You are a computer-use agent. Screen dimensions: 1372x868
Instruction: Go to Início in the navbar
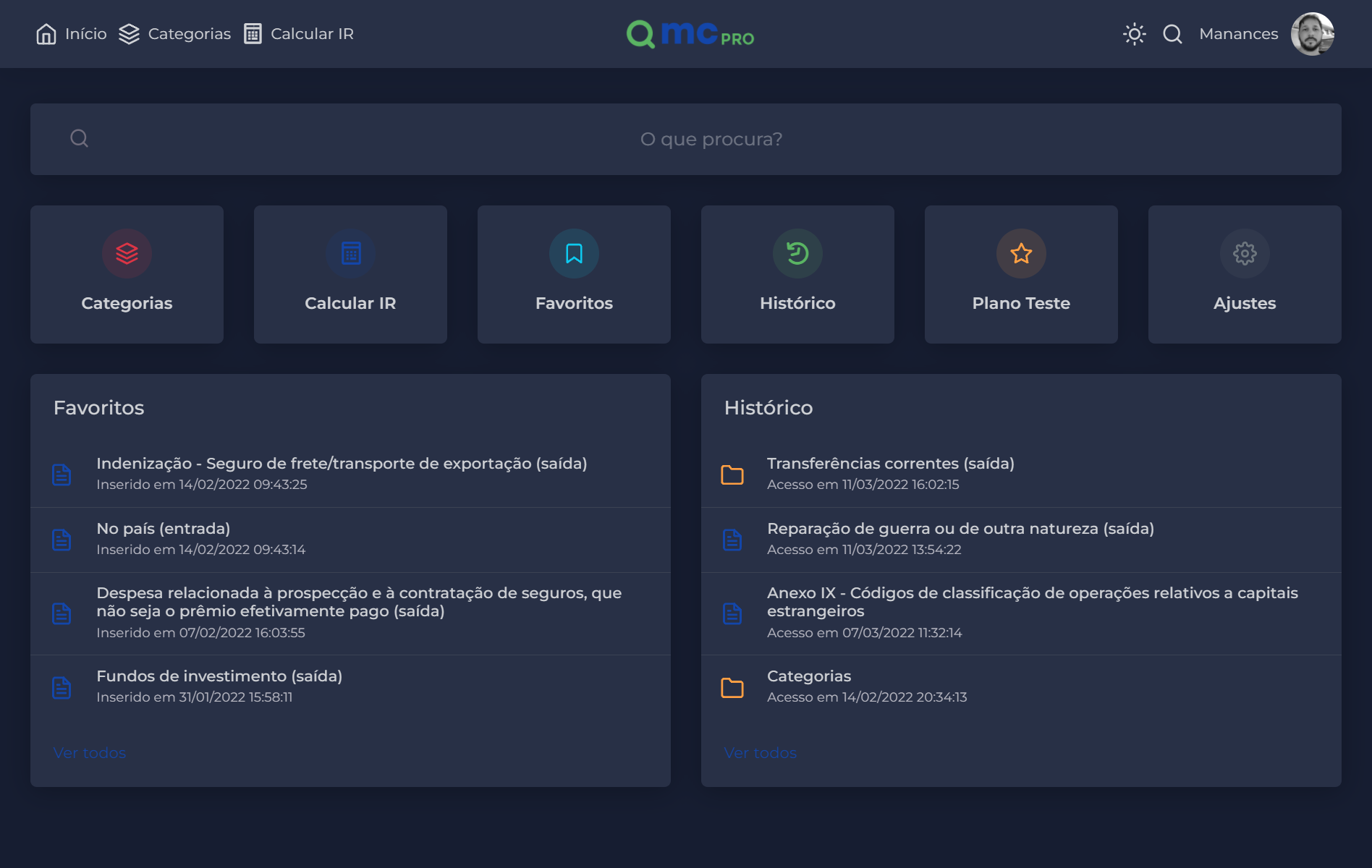tap(72, 34)
